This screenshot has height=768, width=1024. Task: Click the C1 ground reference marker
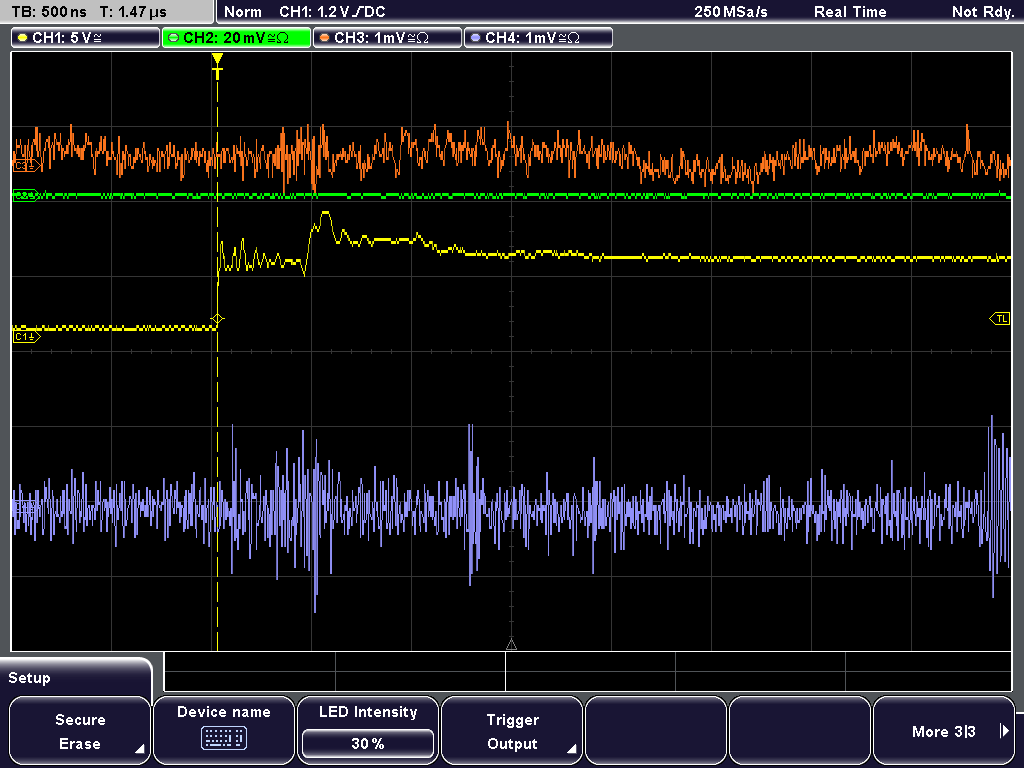pyautogui.click(x=26, y=337)
